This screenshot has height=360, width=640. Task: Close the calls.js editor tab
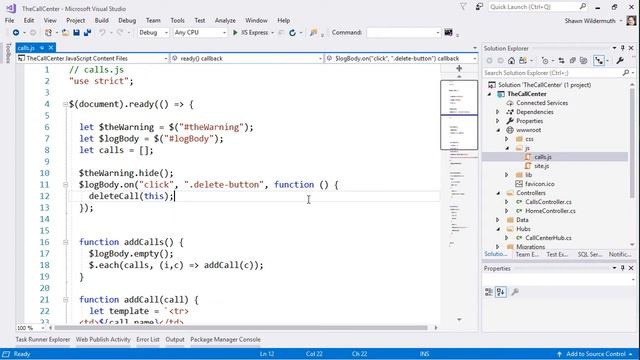(x=51, y=48)
